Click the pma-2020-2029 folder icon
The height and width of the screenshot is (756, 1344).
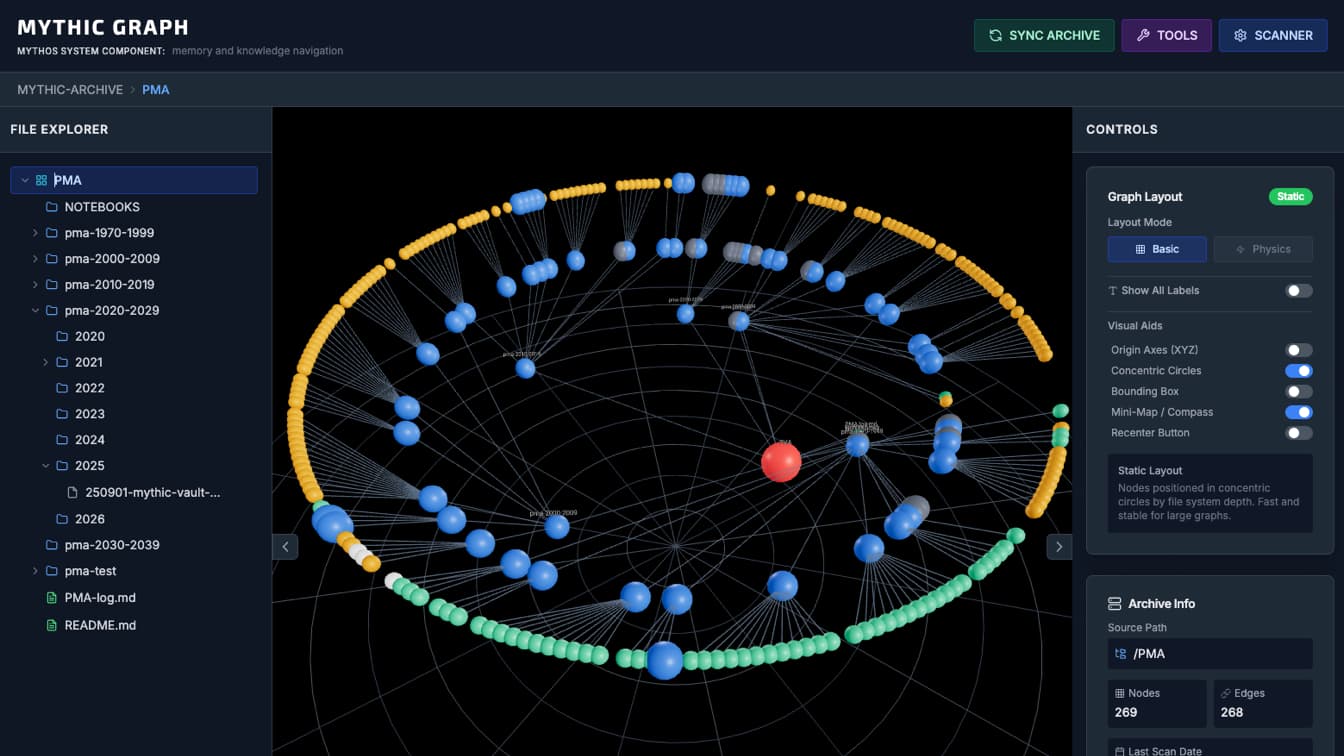[52, 311]
